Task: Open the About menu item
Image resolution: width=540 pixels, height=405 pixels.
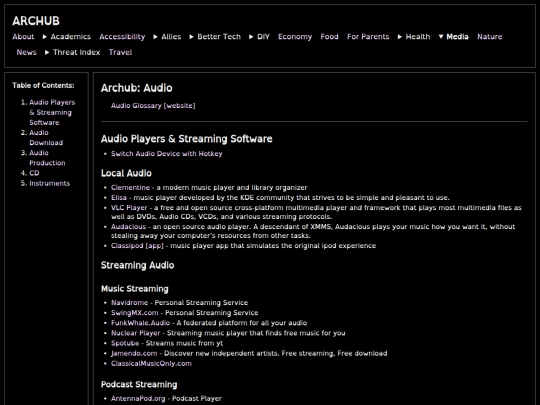Action: pyautogui.click(x=23, y=37)
